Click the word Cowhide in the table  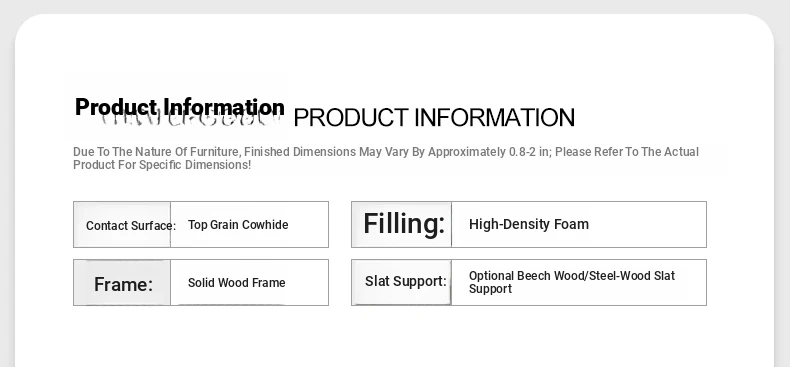(268, 225)
